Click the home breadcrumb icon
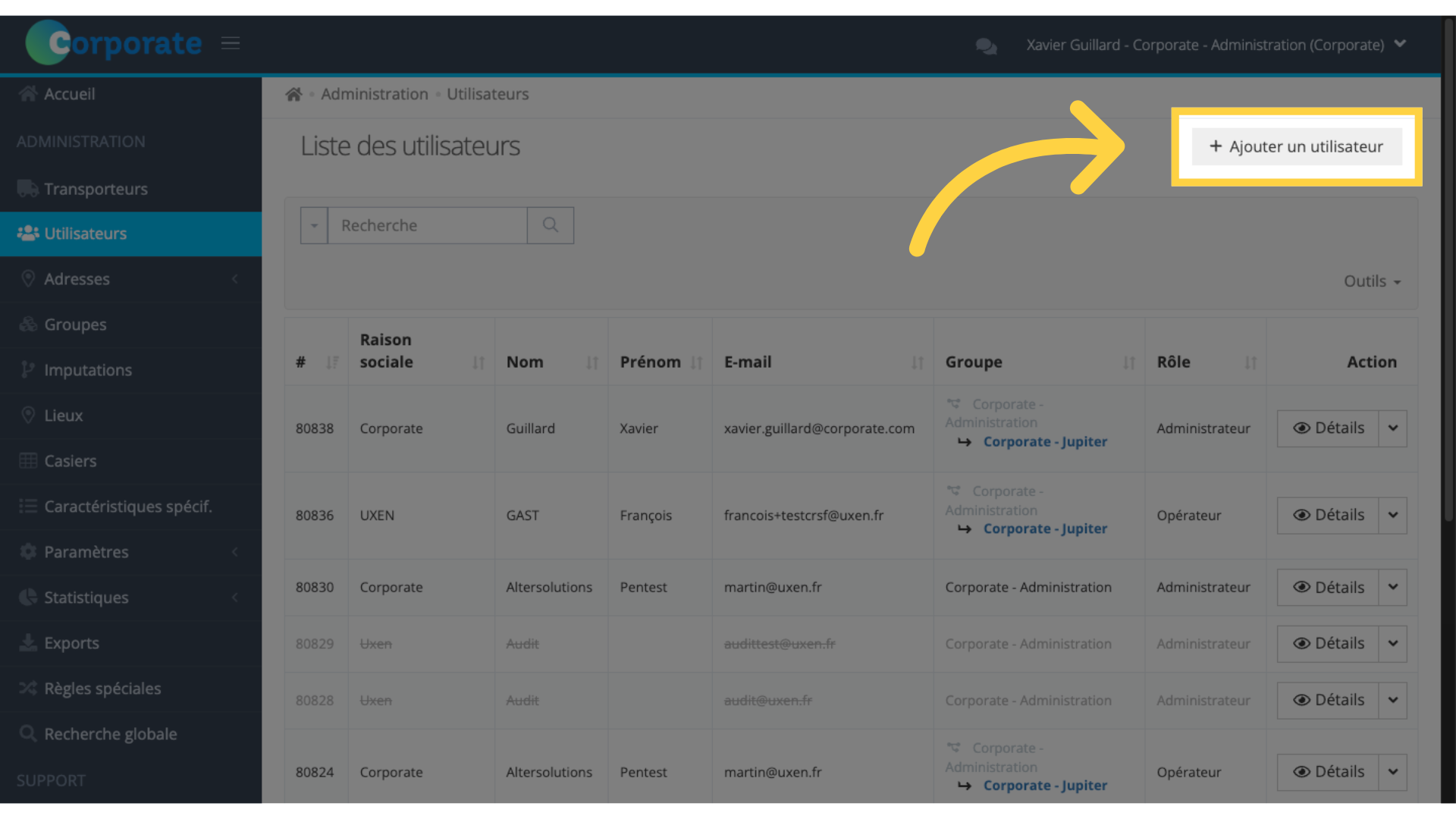This screenshot has height=819, width=1456. (x=293, y=94)
